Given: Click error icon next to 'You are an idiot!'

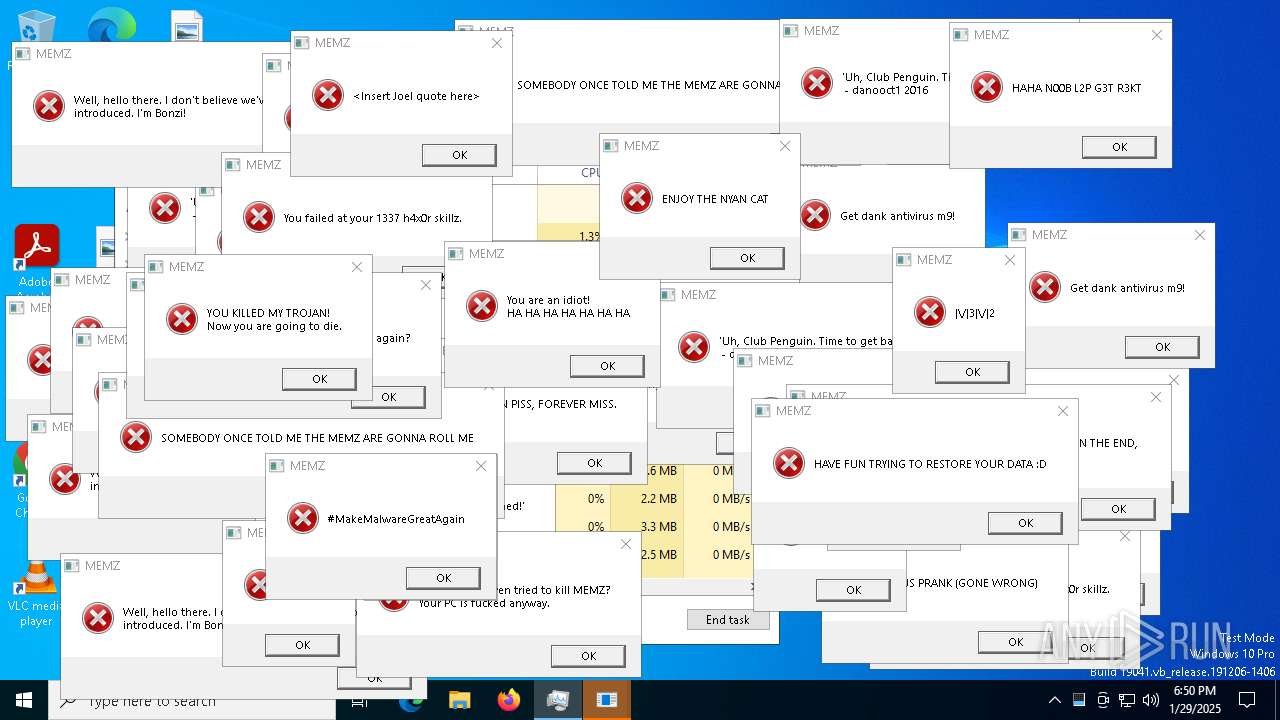Looking at the screenshot, I should 482,306.
